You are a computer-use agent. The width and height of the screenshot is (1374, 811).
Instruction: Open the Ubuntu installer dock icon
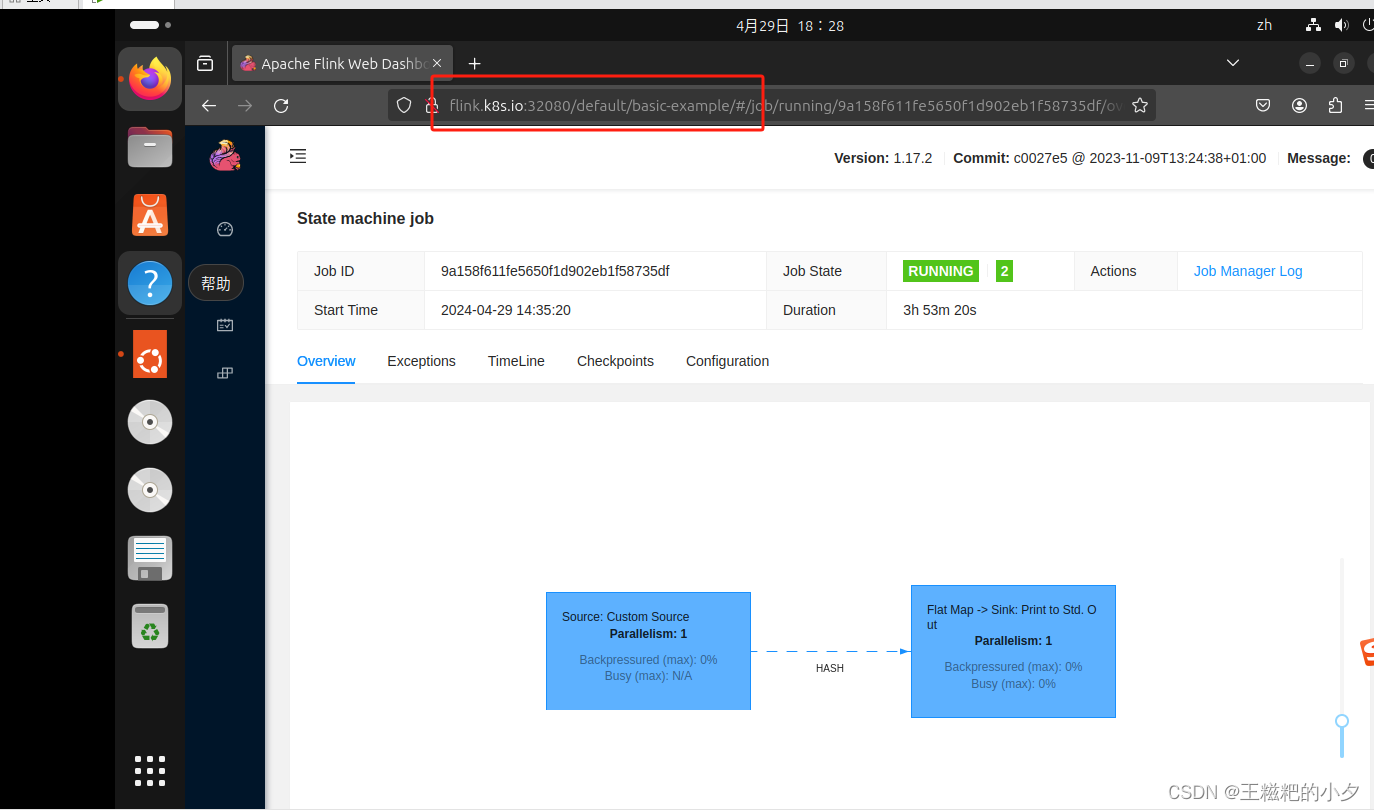tap(150, 354)
